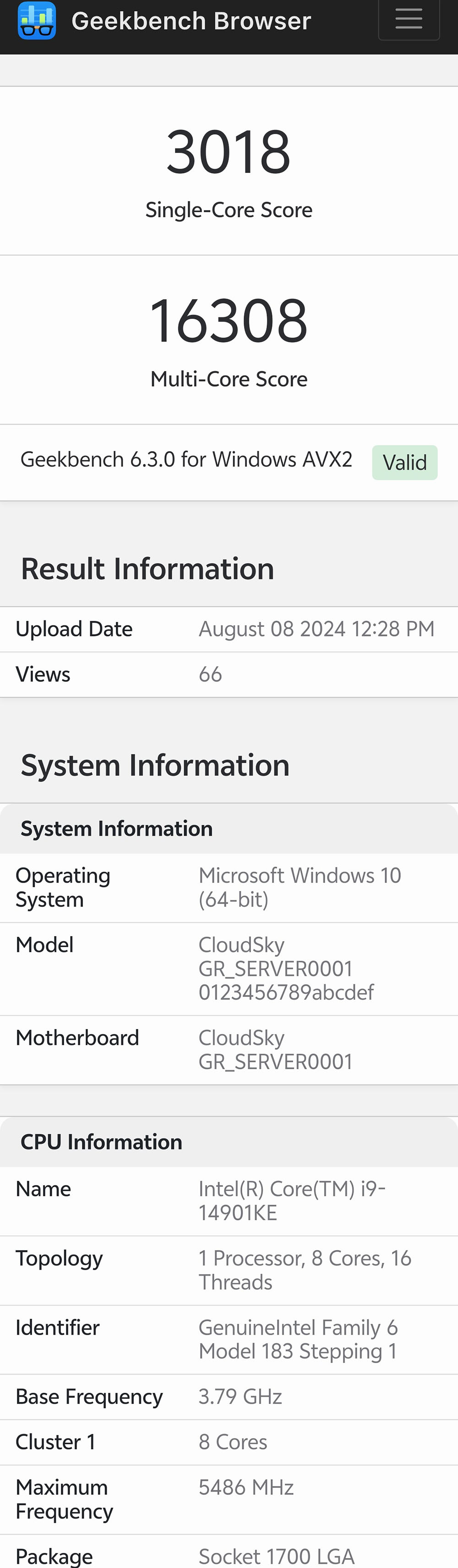The height and width of the screenshot is (1568, 458).
Task: Click the Intel Core i9-14901KE name
Action: (292, 1200)
